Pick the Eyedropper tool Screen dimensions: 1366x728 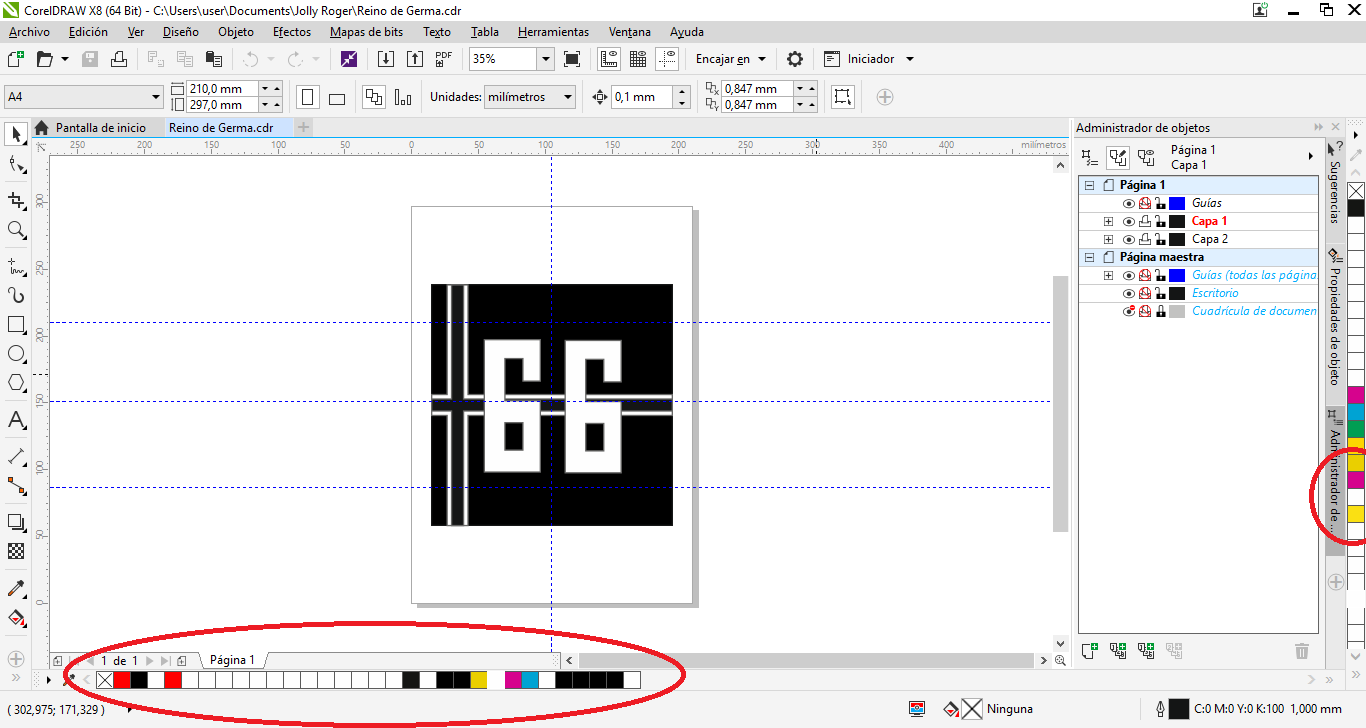pos(16,588)
